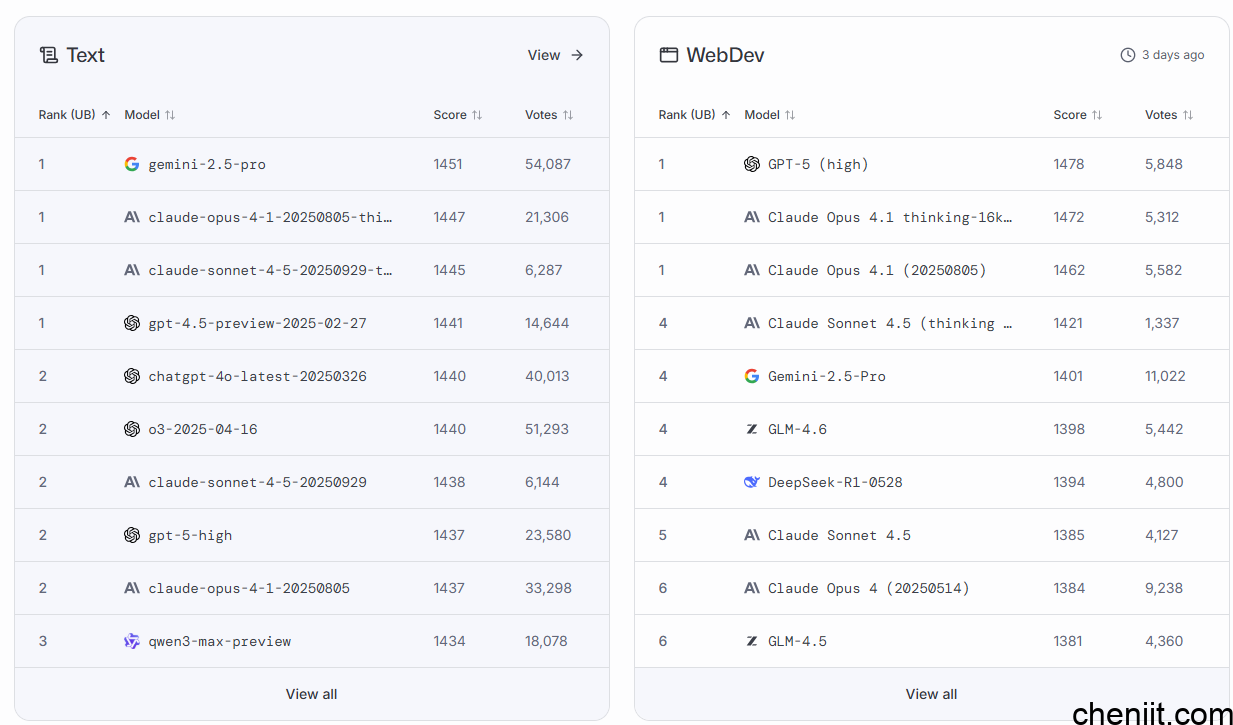This screenshot has width=1233, height=725.
Task: Click the Google logo beside gemini-2.5-pro
Action: pos(132,164)
